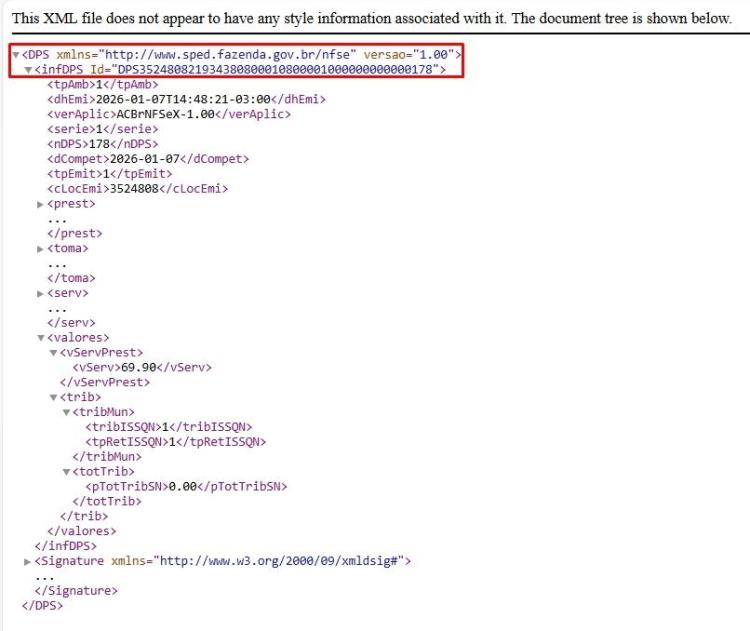750x631 pixels.
Task: Expand the serv element
Action: 41,293
